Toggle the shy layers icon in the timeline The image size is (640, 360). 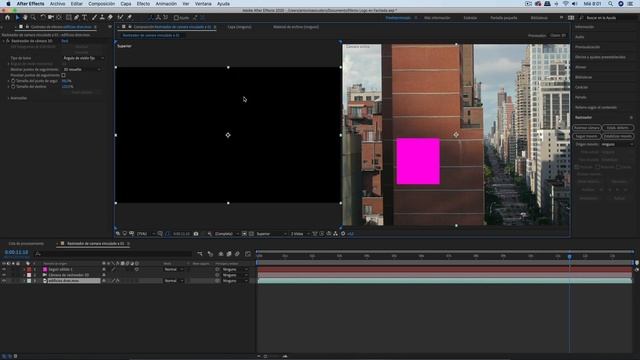point(221,254)
